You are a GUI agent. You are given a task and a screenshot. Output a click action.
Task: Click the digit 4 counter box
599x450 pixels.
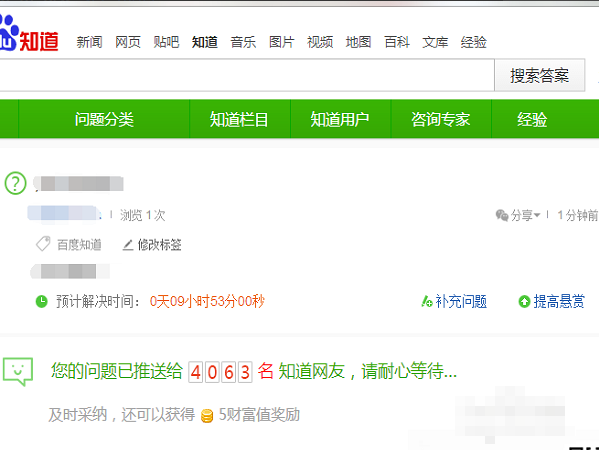pos(196,372)
